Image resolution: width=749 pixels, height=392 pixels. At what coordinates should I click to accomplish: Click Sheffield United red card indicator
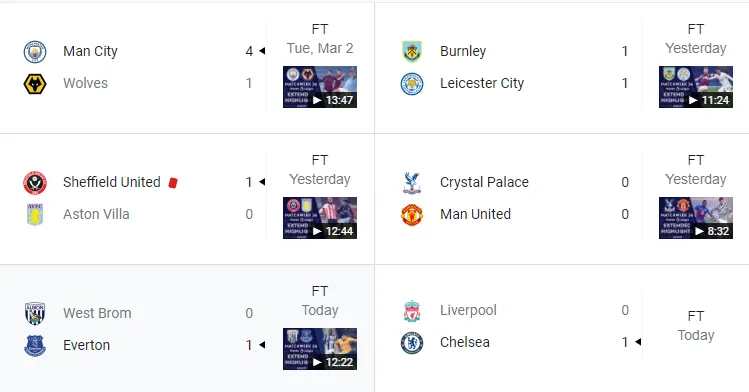[173, 182]
